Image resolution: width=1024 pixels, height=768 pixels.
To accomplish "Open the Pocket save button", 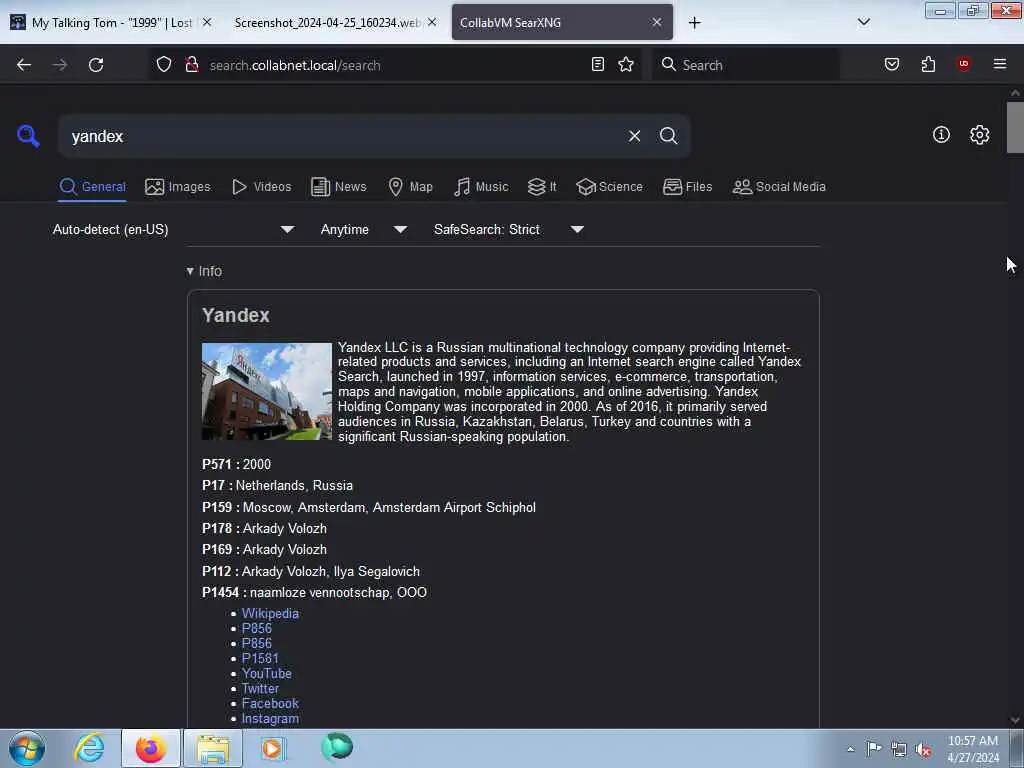I will [891, 64].
